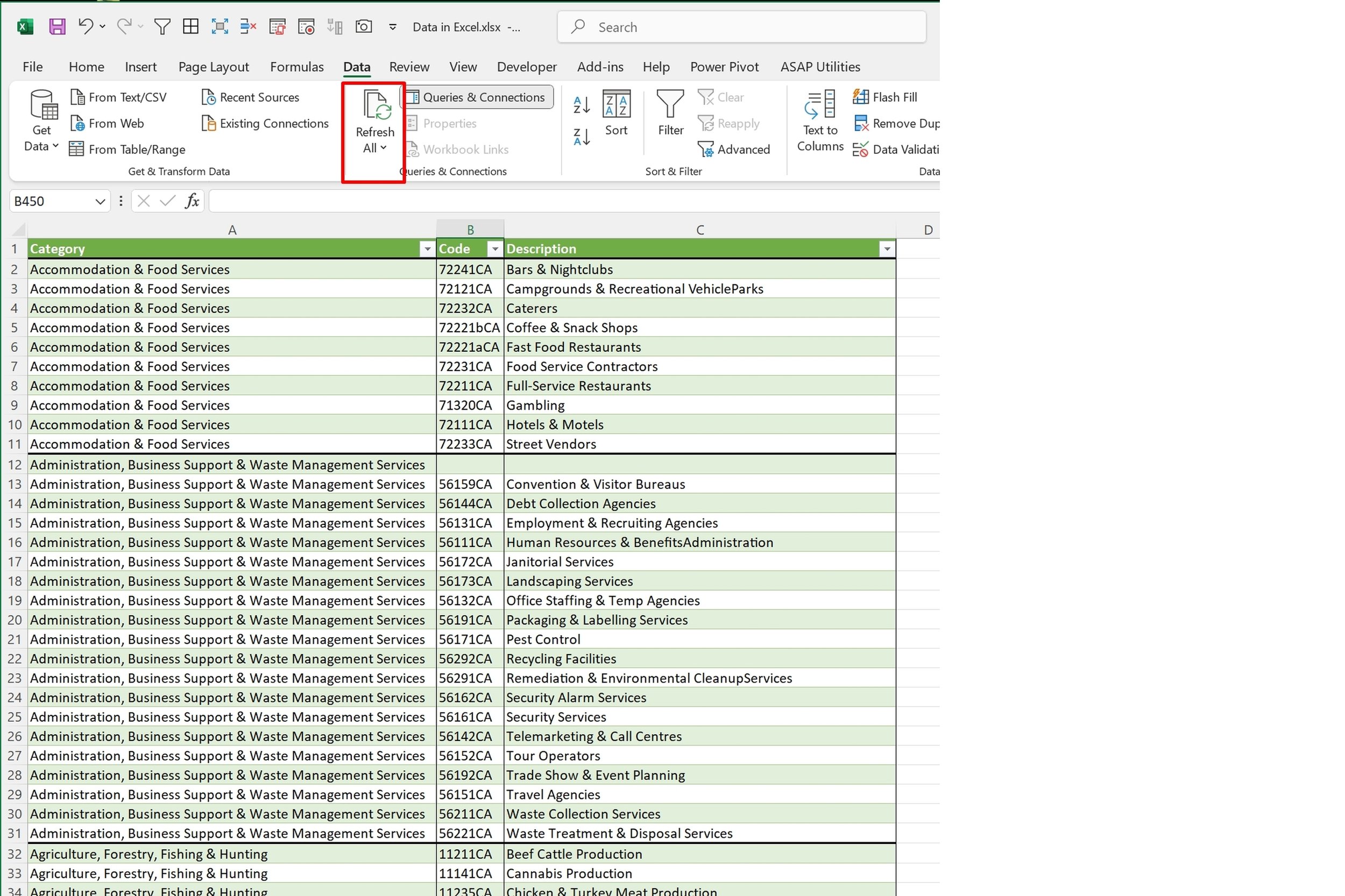Switch to the View tab
This screenshot has height=896, width=1345.
(463, 67)
